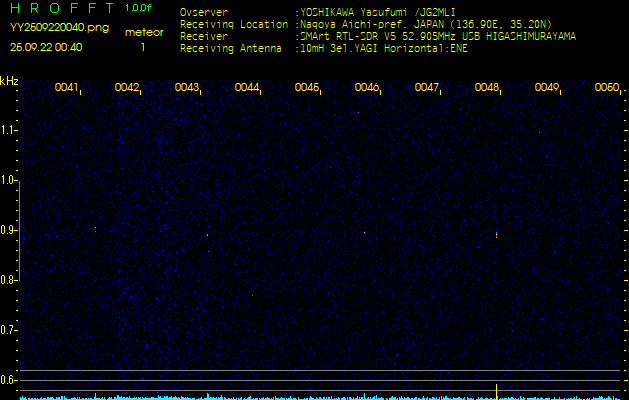Click the 0049 time marker
Screen dimensions: 629x400
point(547,87)
